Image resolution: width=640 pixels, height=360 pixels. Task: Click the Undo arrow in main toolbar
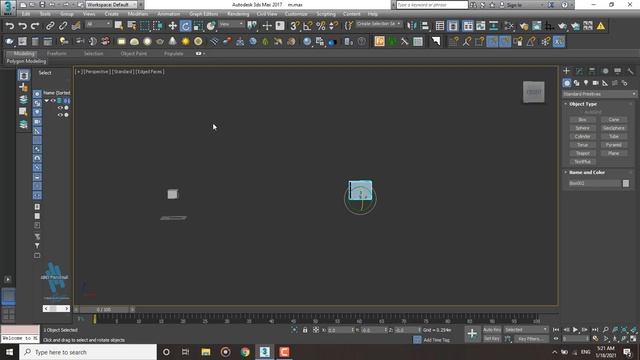pos(10,26)
